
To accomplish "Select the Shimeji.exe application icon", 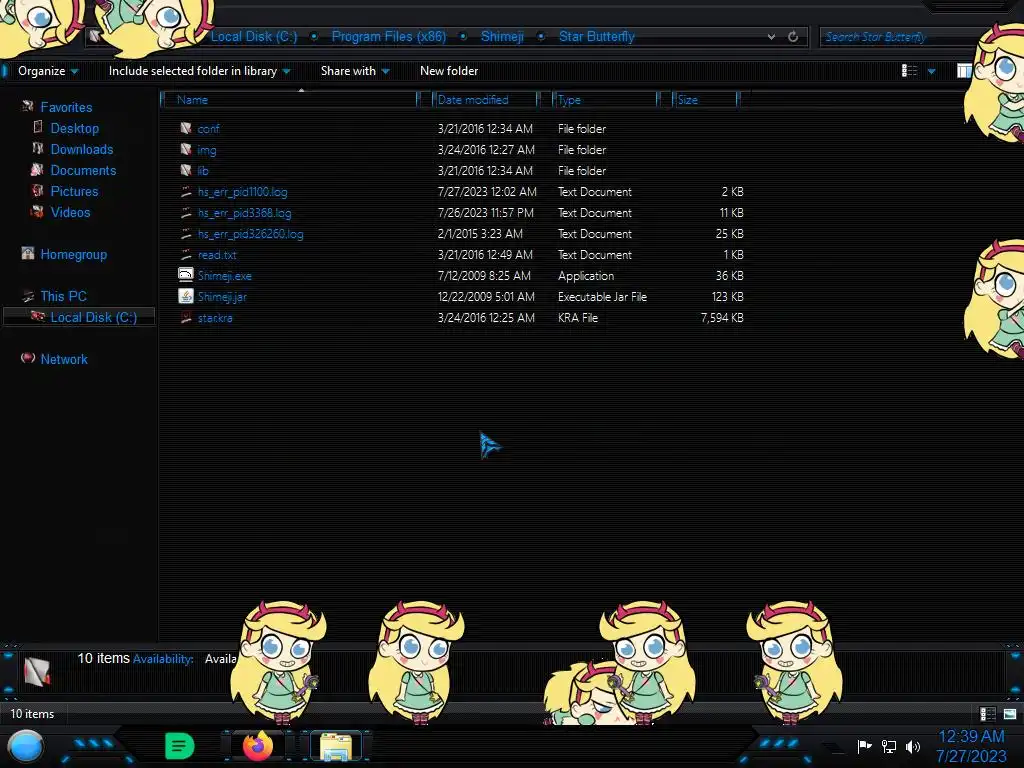I will tap(186, 275).
